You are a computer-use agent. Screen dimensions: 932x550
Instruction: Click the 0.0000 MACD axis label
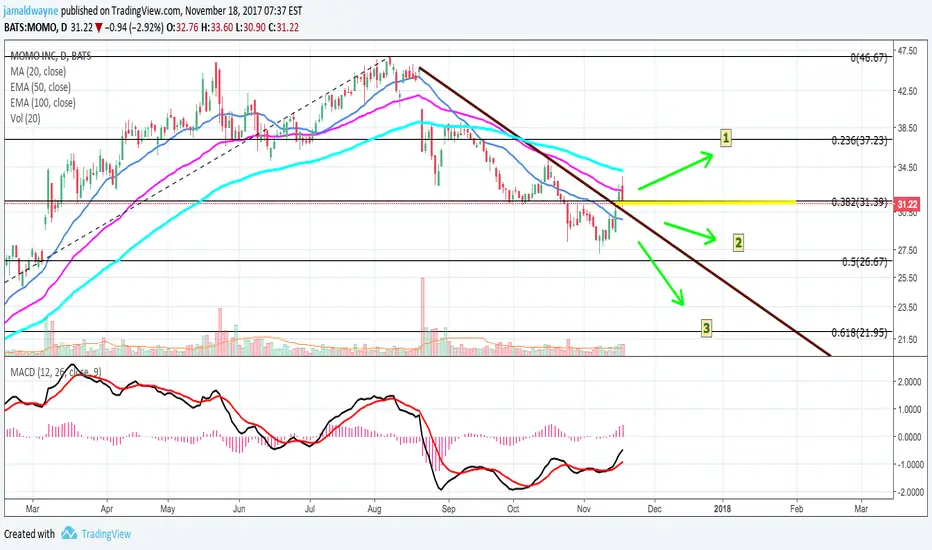pyautogui.click(x=909, y=437)
